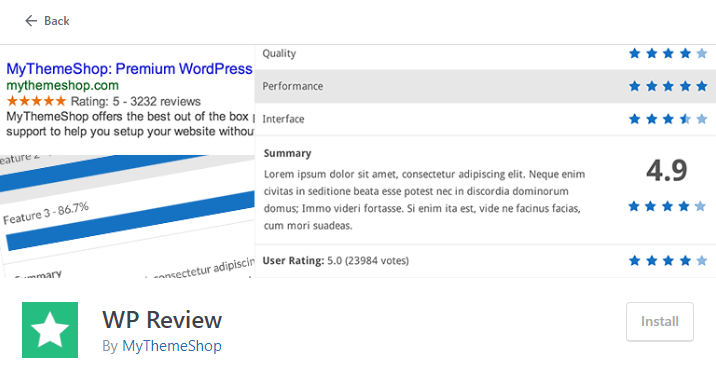Image resolution: width=716 pixels, height=379 pixels.
Task: Click the Feature 3 blue progress bar
Action: [131, 221]
